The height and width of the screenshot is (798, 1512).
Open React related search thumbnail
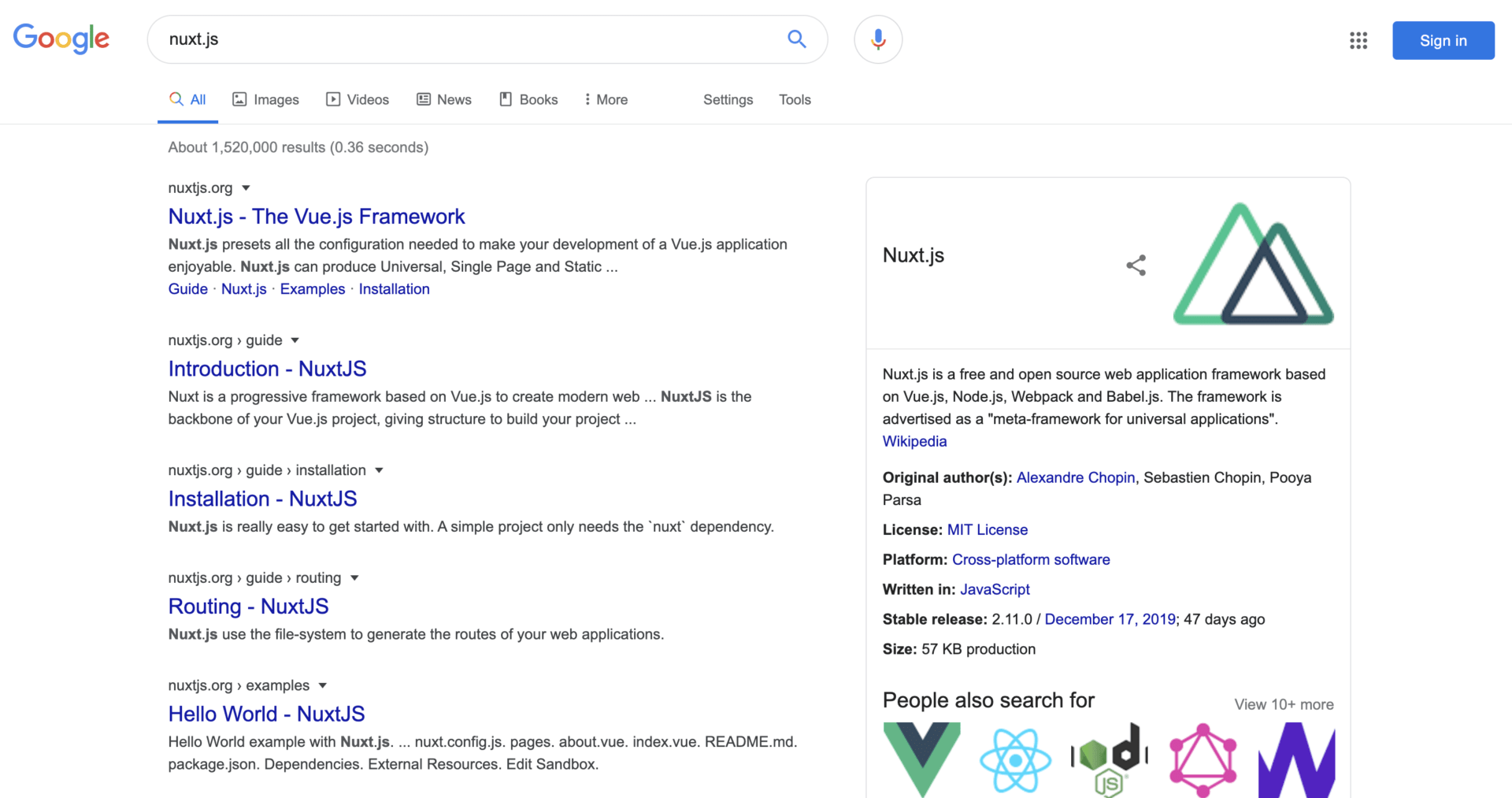click(1015, 759)
